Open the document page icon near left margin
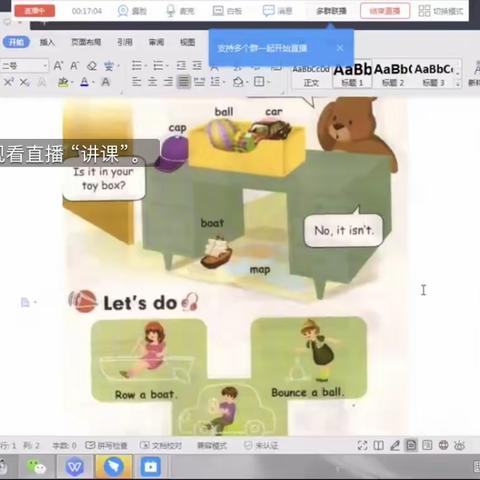The image size is (480, 480). click(25, 302)
